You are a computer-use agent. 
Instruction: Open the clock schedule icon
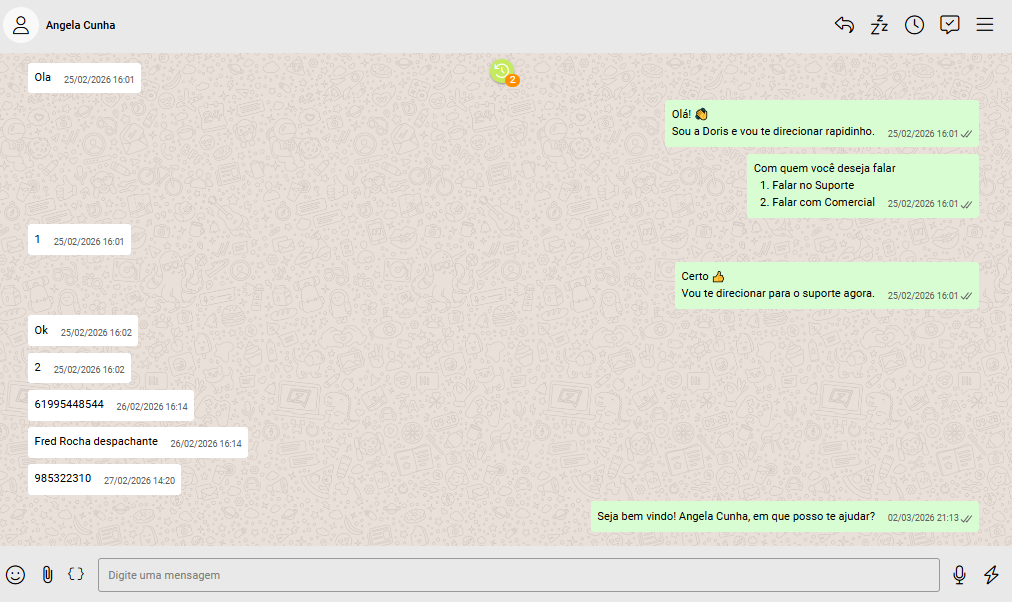tap(914, 25)
